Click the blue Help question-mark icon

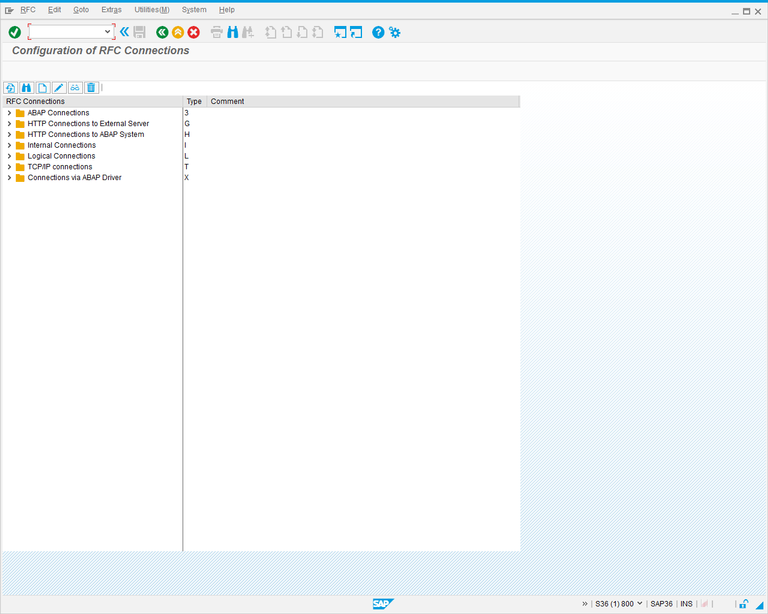pyautogui.click(x=378, y=32)
